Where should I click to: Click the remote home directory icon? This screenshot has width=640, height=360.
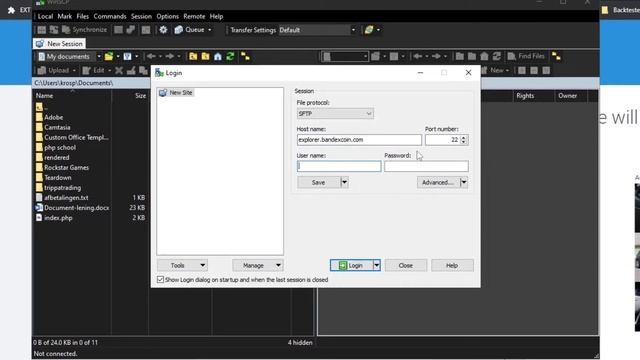484,56
